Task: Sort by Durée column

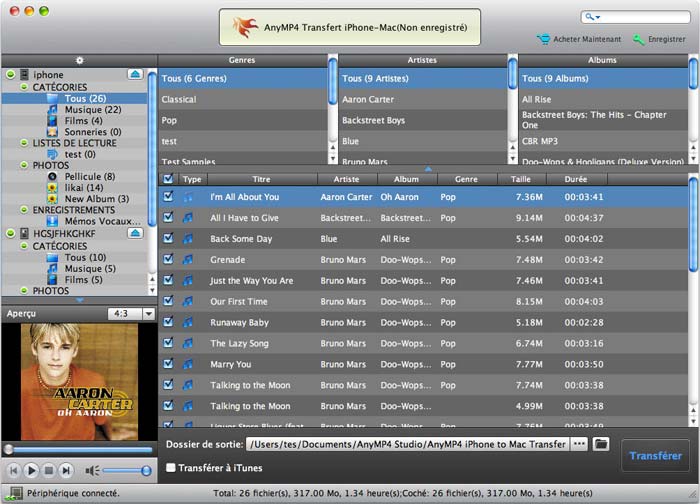Action: [576, 179]
